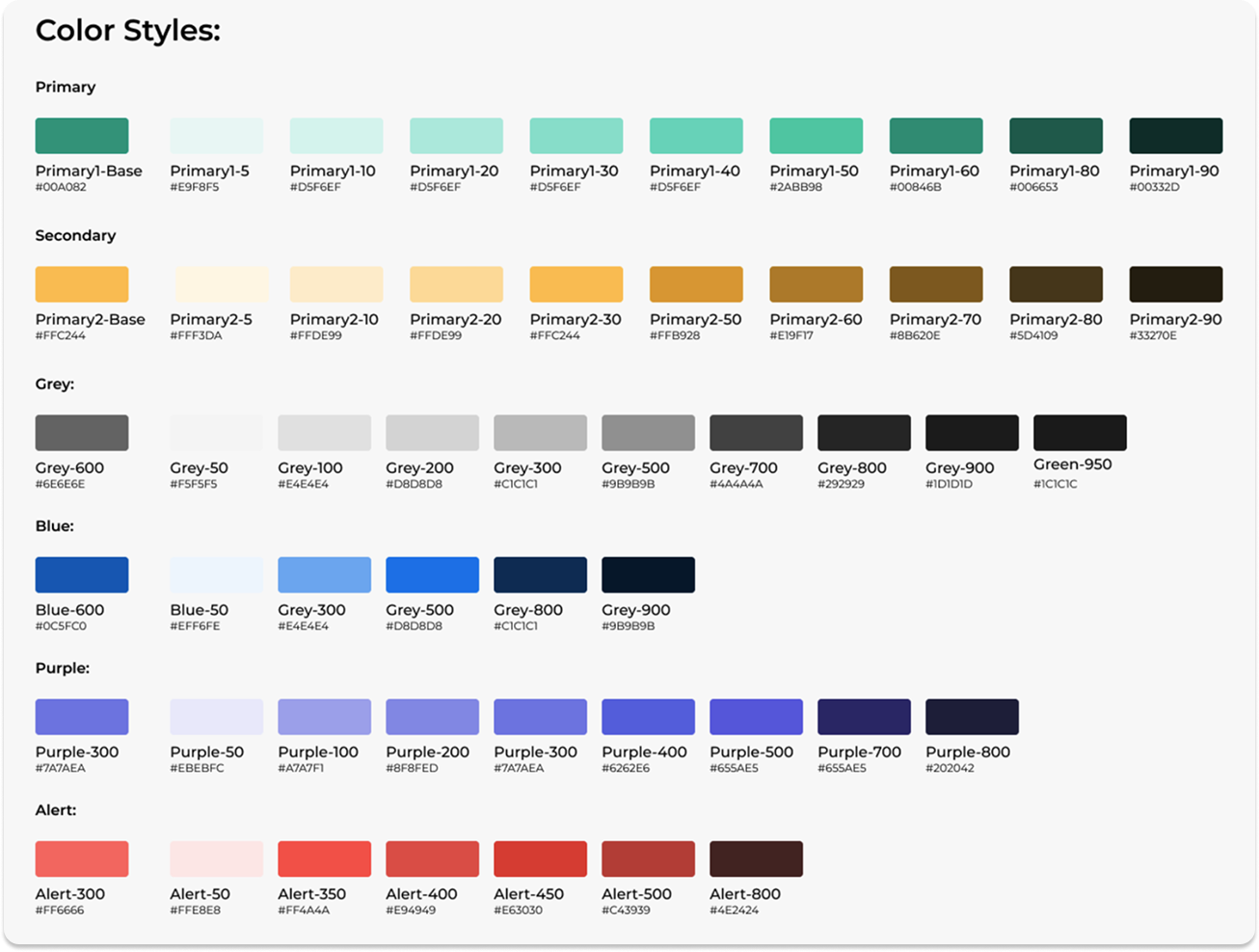
Task: Click the Purple-200 color swatch
Action: pyautogui.click(x=433, y=717)
